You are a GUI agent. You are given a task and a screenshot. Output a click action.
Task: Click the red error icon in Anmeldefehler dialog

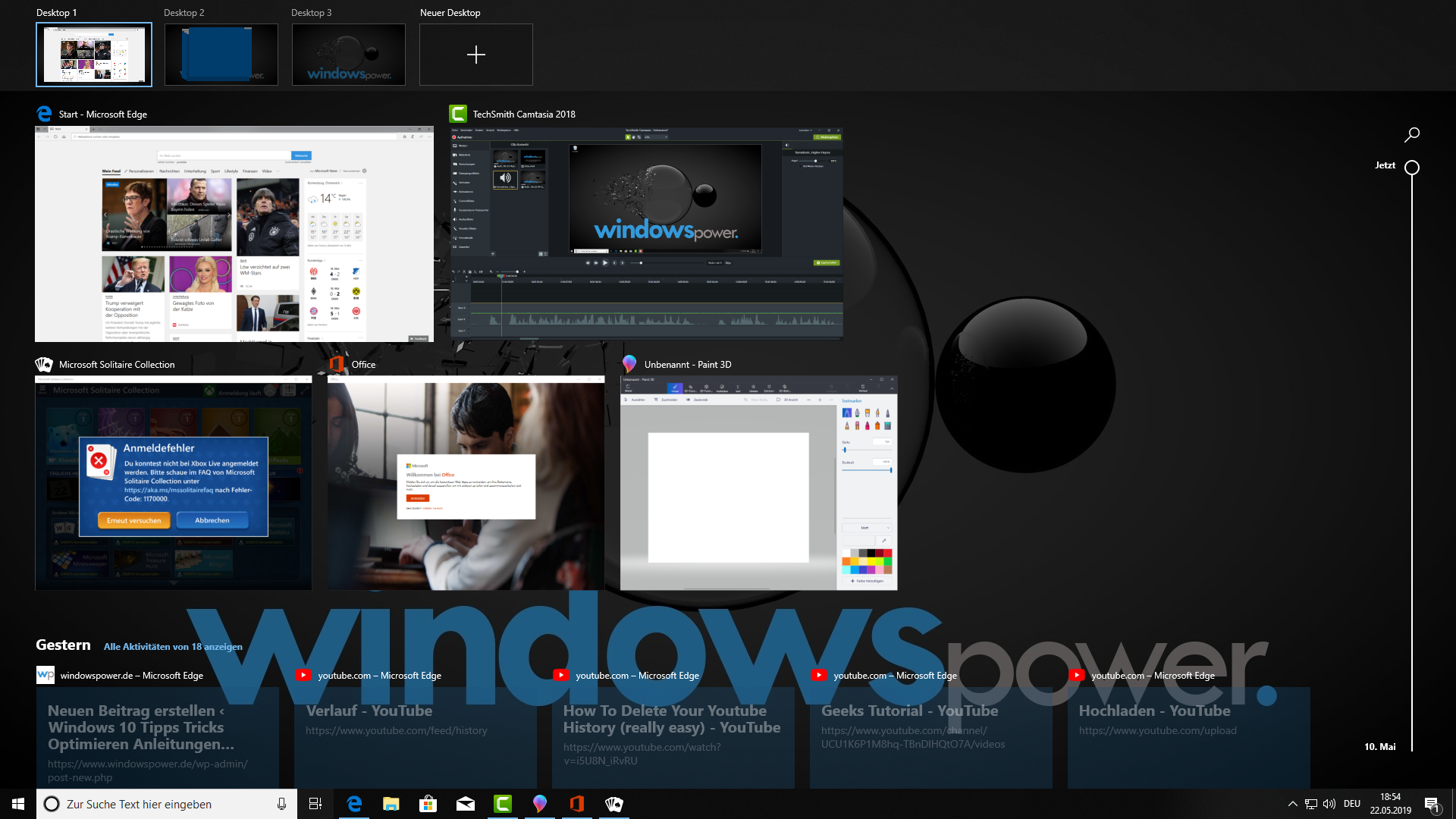[99, 460]
